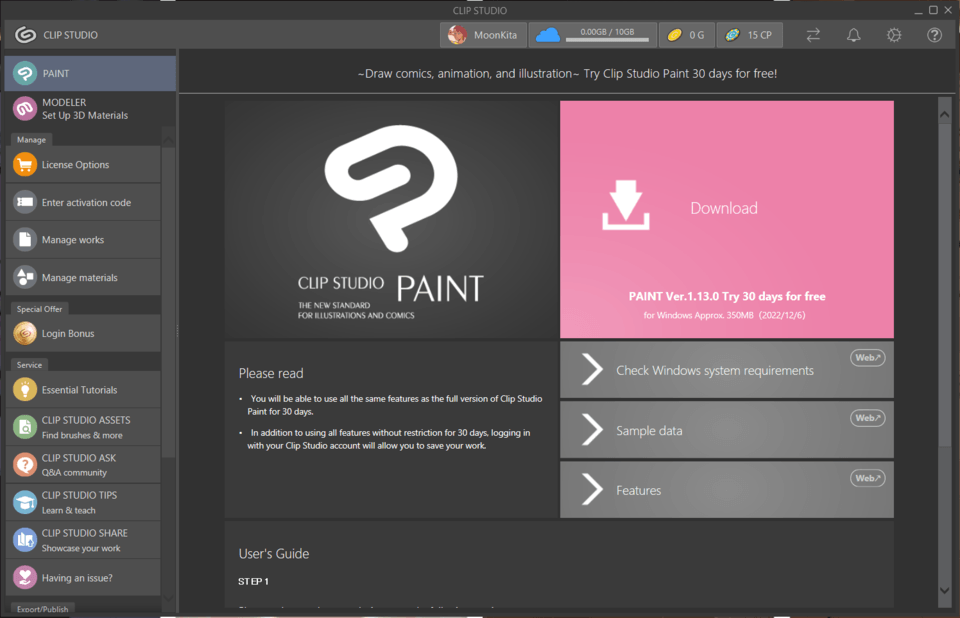Click the PAINT swirl icon in sidebar
The image size is (960, 618).
point(25,73)
